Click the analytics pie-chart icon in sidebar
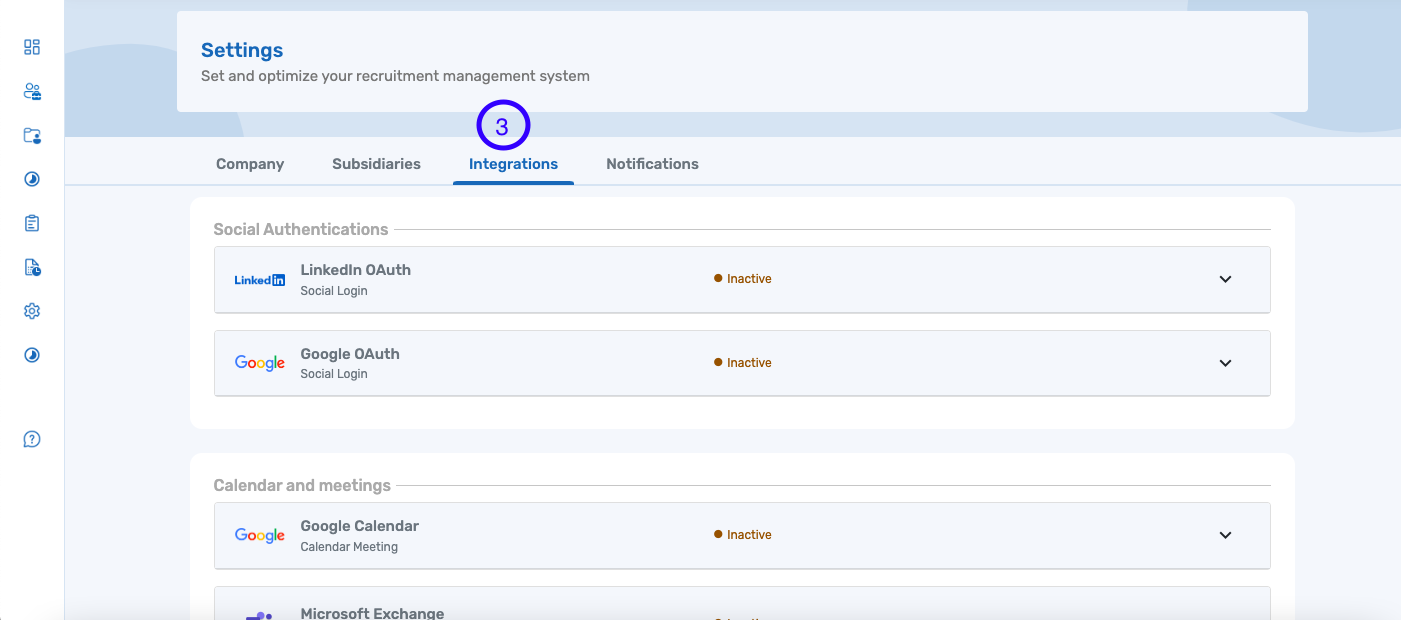 [31, 178]
